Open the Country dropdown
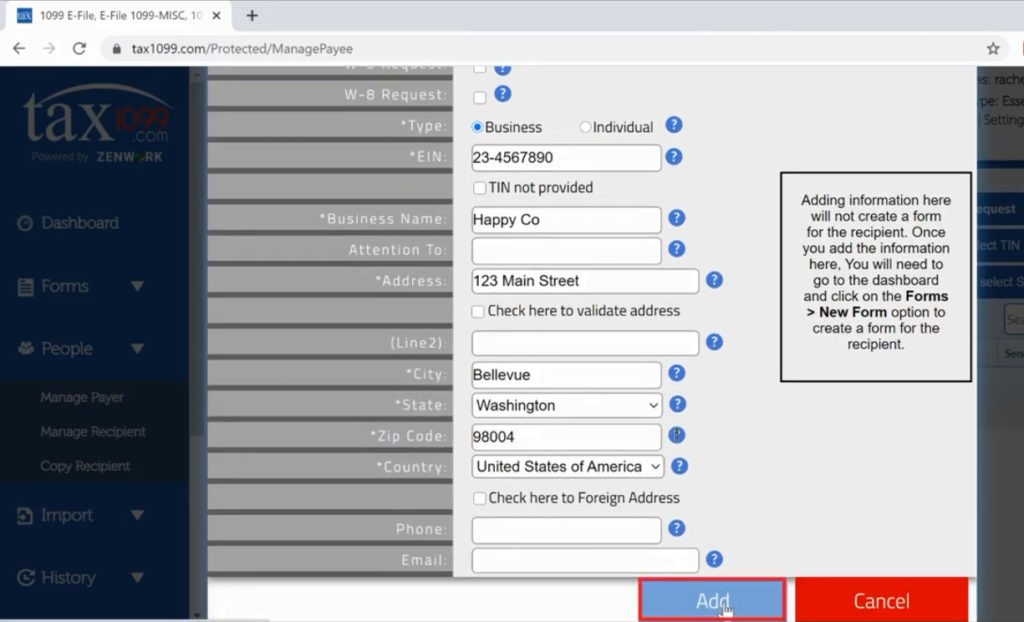The image size is (1024, 622). (566, 467)
